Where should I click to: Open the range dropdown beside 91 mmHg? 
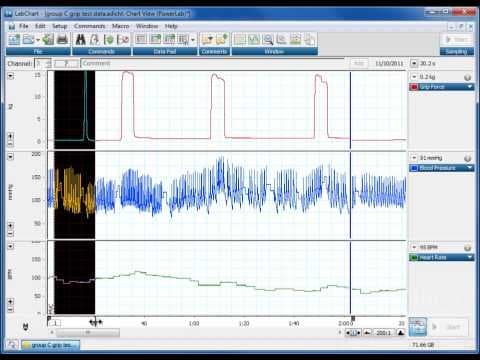pos(414,158)
